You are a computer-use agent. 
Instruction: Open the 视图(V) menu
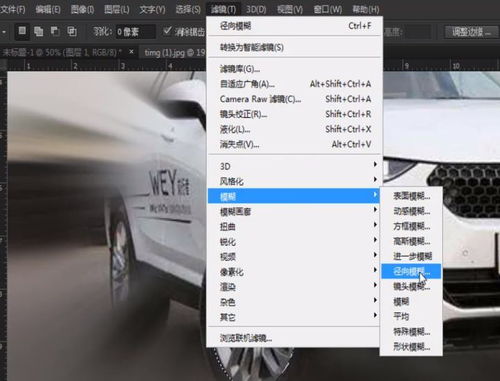click(290, 9)
